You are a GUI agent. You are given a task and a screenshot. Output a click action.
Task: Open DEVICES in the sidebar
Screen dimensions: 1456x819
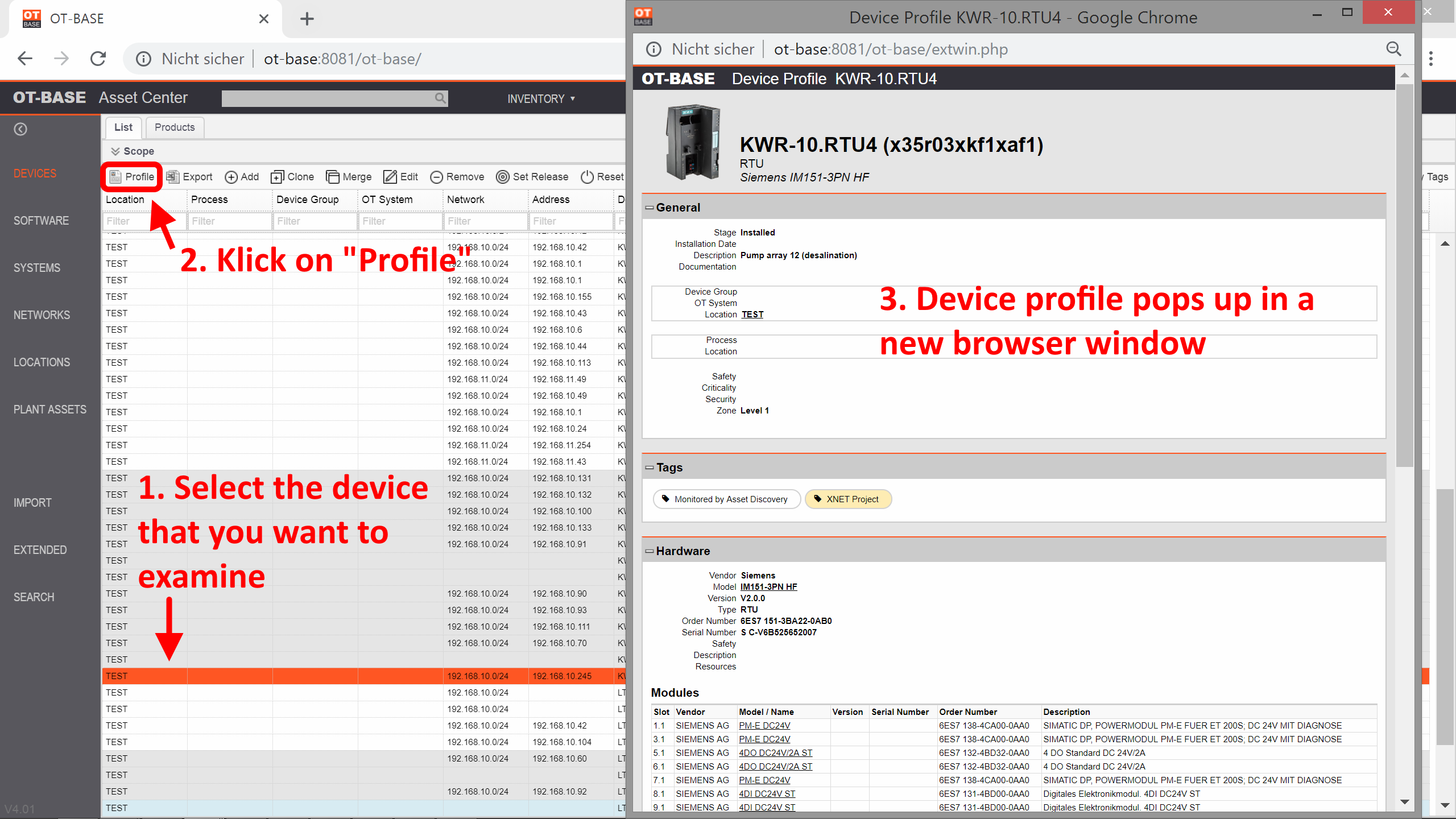tap(35, 173)
